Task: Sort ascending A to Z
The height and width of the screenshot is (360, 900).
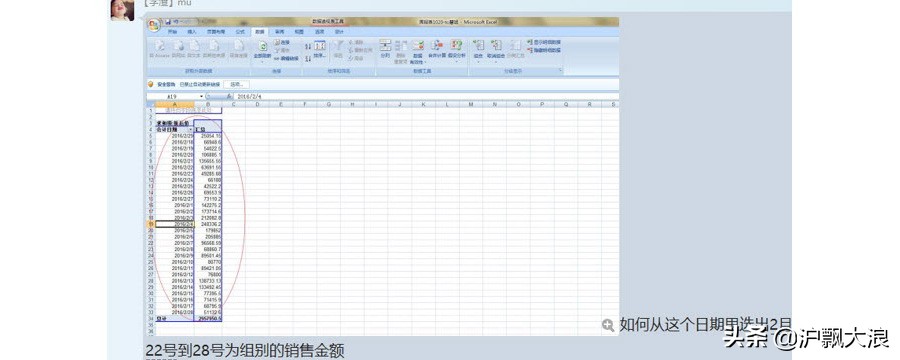Action: coord(308,47)
